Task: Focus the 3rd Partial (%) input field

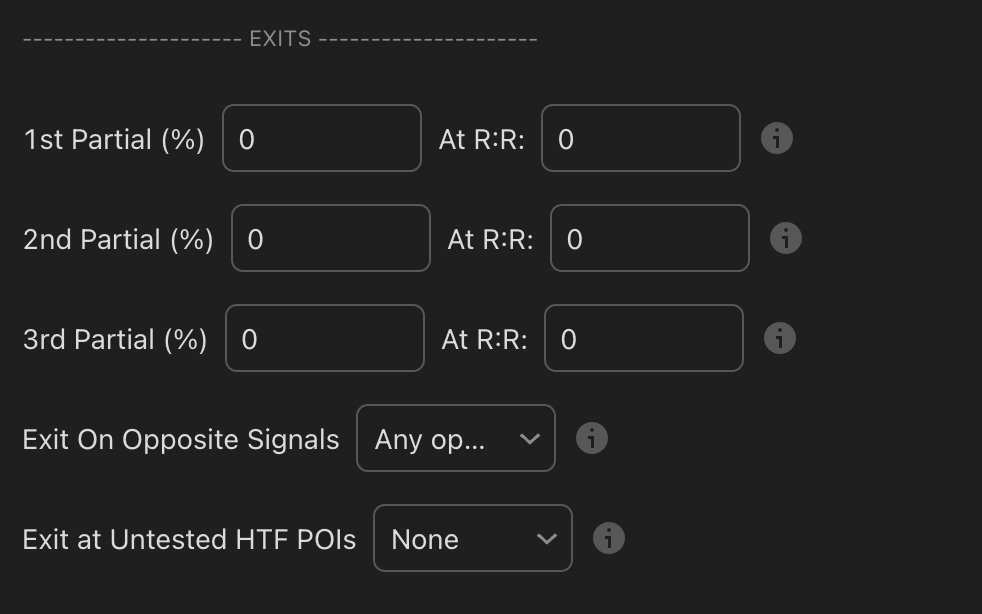Action: pos(324,338)
